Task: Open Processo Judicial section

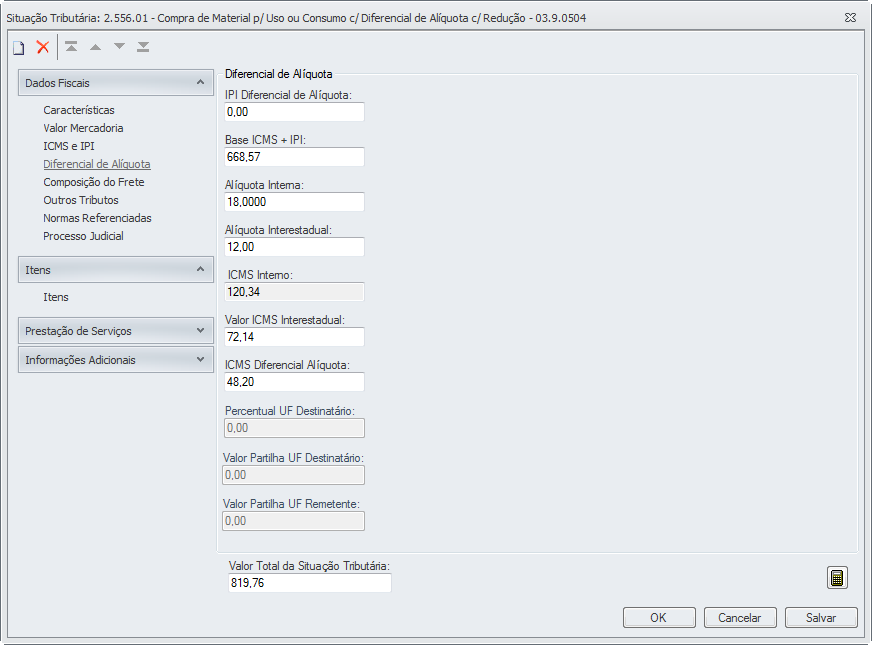Action: coord(83,236)
